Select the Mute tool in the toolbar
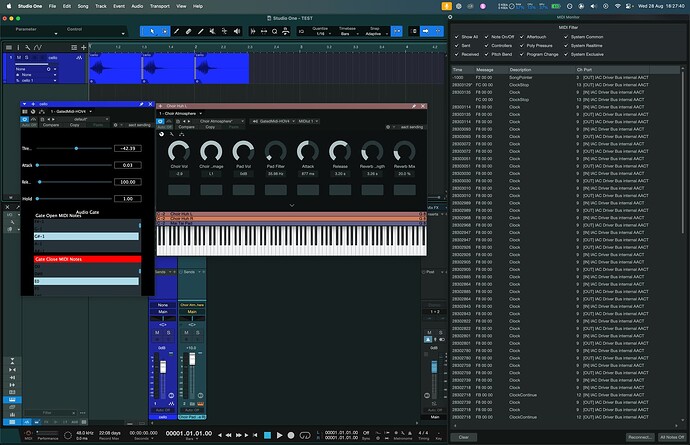The image size is (690, 445). pyautogui.click(x=213, y=31)
